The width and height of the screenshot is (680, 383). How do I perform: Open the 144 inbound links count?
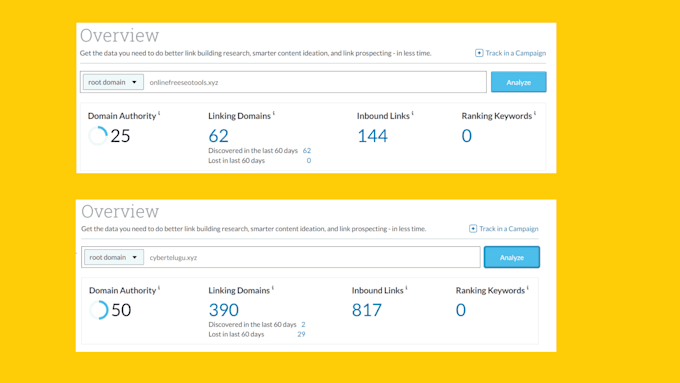click(x=373, y=136)
